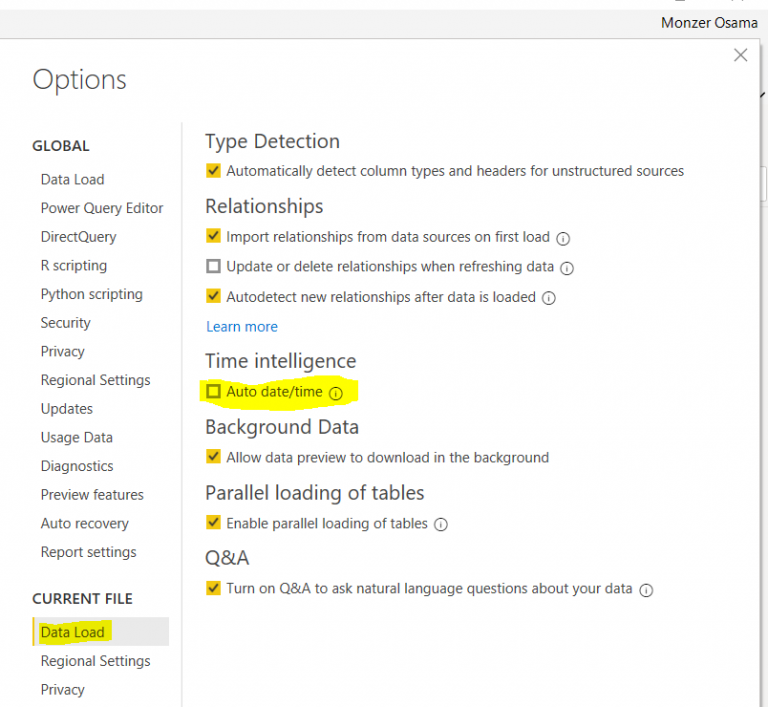The height and width of the screenshot is (707, 768).
Task: Click info icon next to Auto date/time
Action: pyautogui.click(x=336, y=393)
